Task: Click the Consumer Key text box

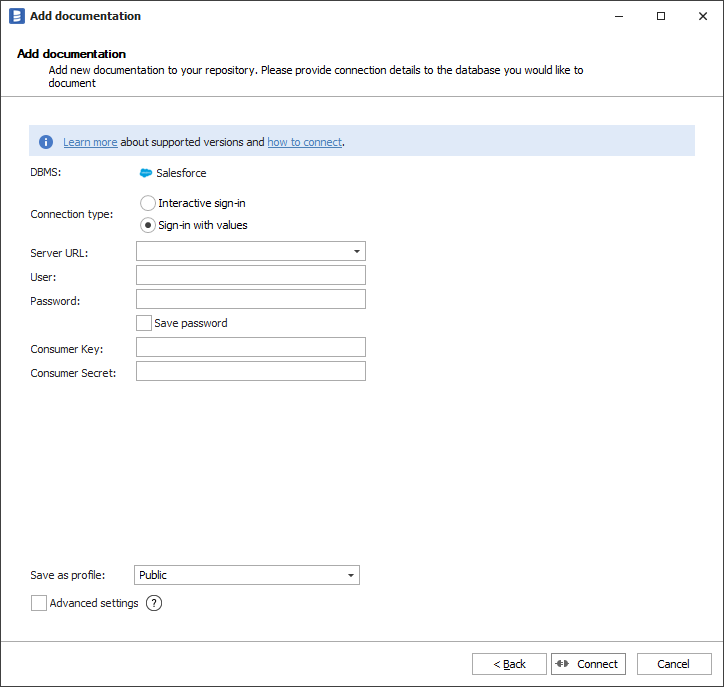Action: click(x=250, y=347)
